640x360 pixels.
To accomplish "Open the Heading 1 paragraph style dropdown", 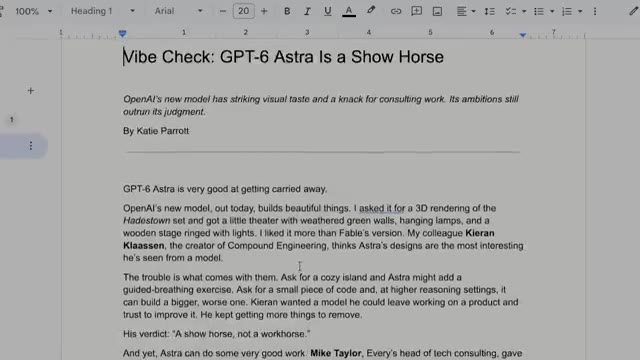I will (103, 11).
